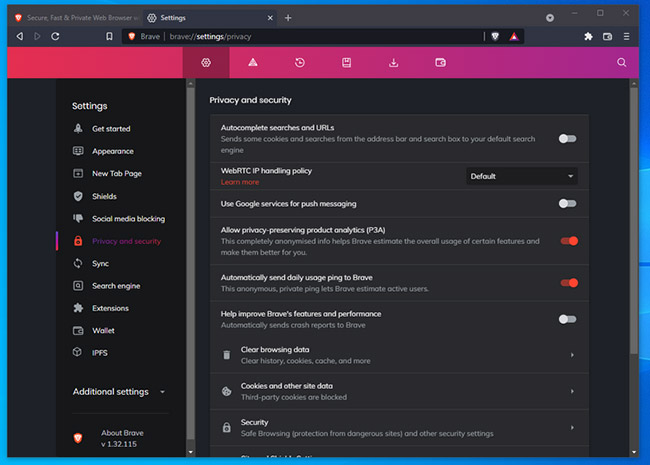
Task: Click the Sync arrows icon in sidebar
Action: (78, 263)
